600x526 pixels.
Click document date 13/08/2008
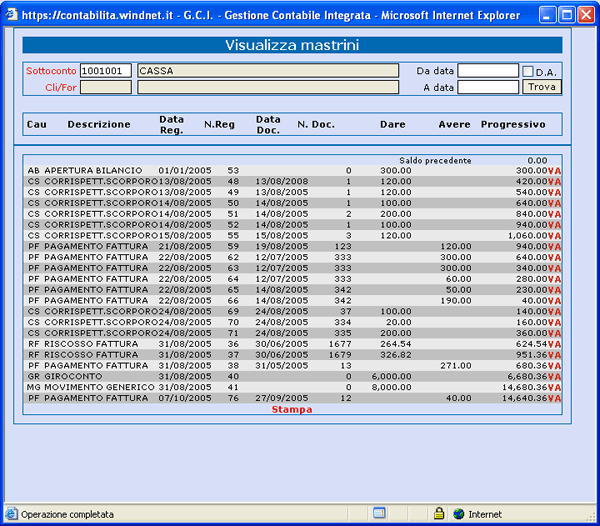point(282,181)
